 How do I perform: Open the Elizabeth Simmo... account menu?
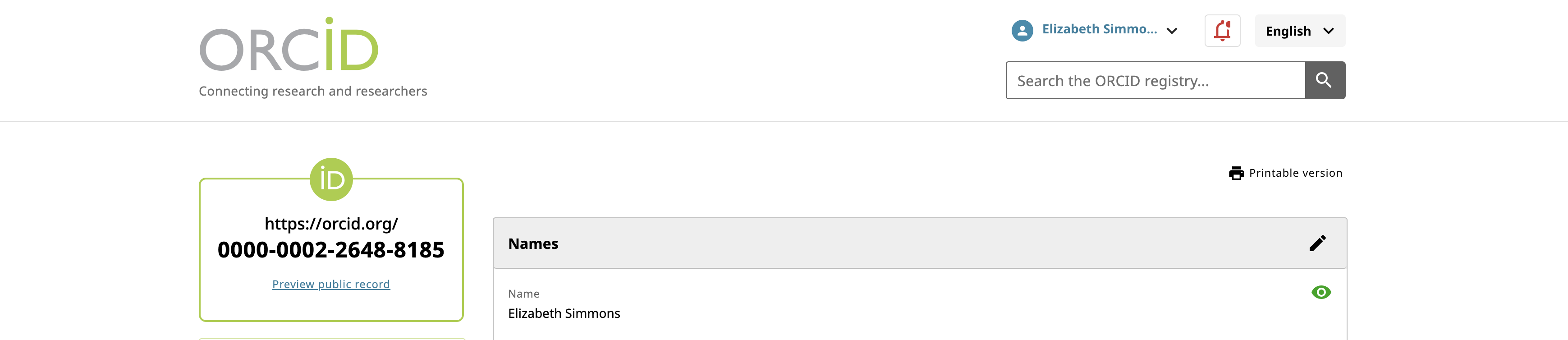pos(1099,29)
